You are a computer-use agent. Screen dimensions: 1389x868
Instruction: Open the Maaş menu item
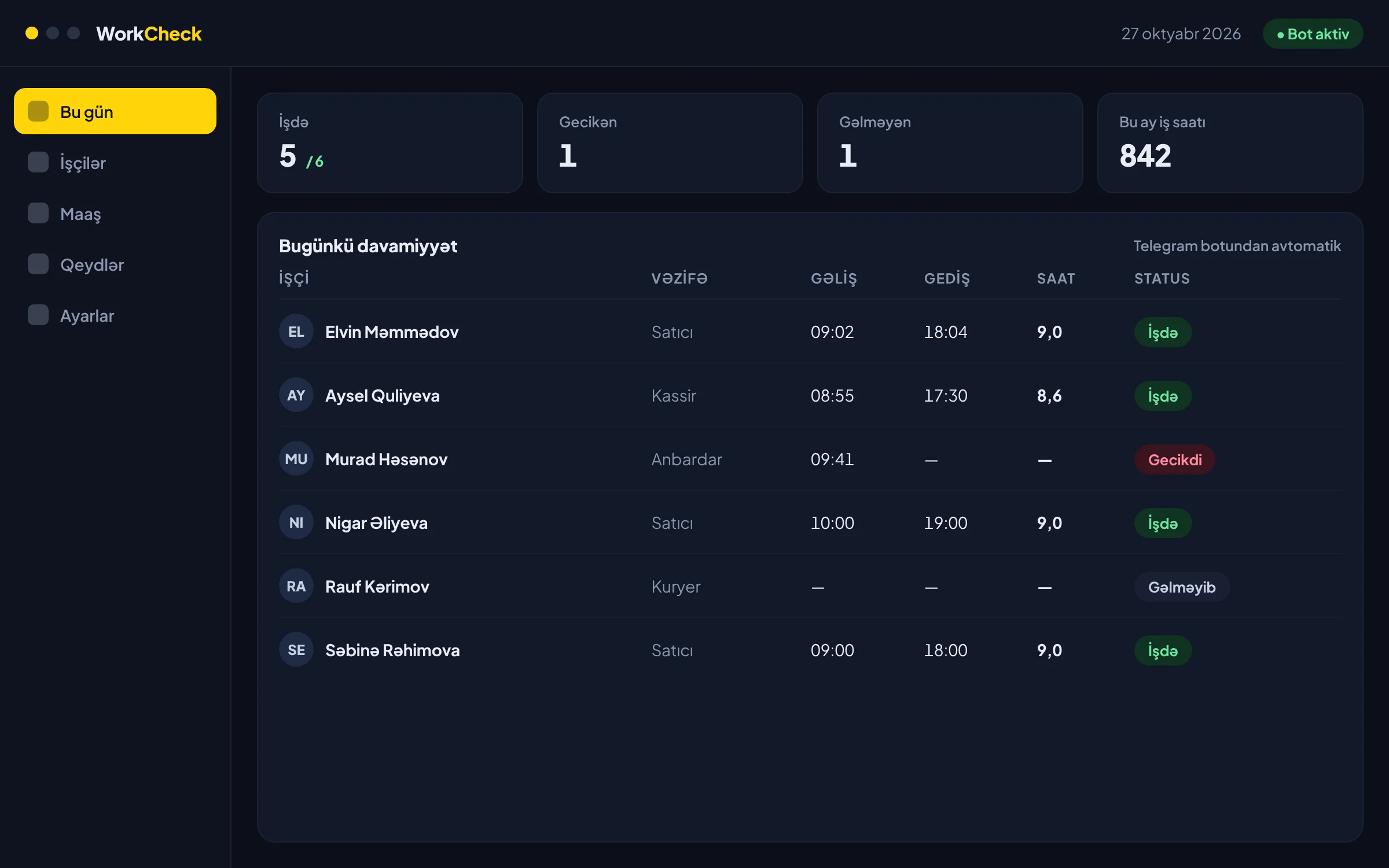tap(115, 213)
